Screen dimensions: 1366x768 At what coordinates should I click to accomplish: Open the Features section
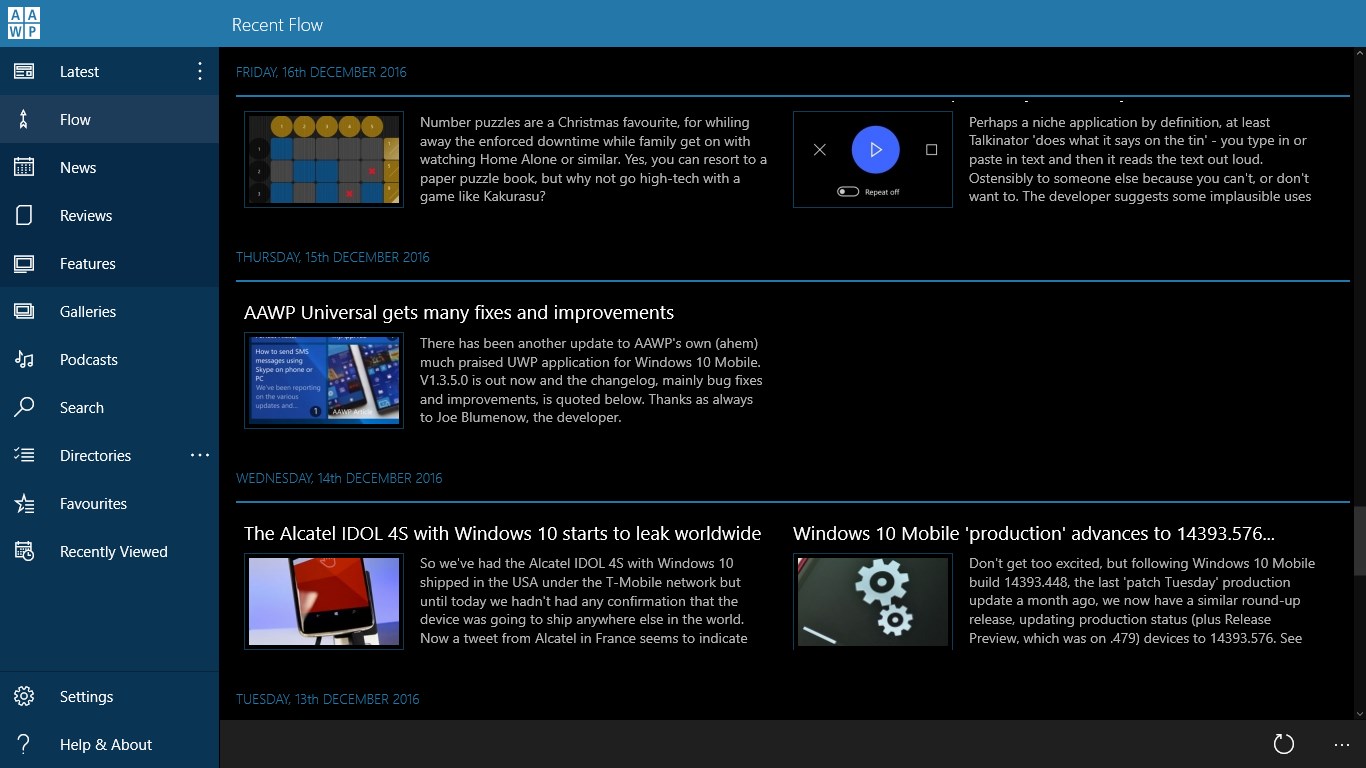tap(88, 263)
